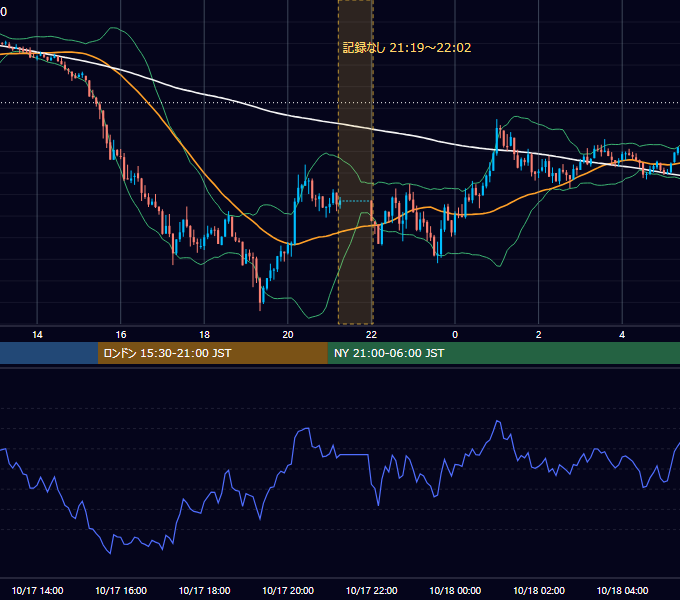The width and height of the screenshot is (680, 600).
Task: Click the 2 hour axis label
Action: (x=539, y=335)
